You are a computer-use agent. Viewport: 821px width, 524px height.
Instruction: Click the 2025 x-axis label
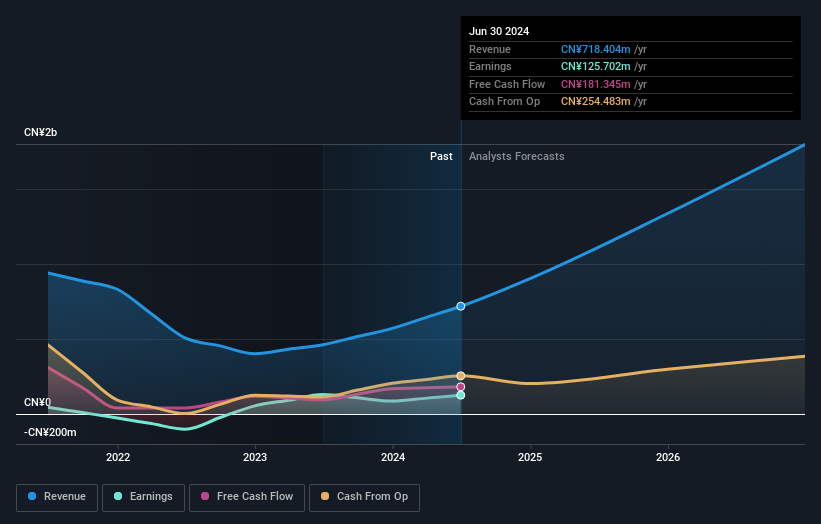coord(530,457)
